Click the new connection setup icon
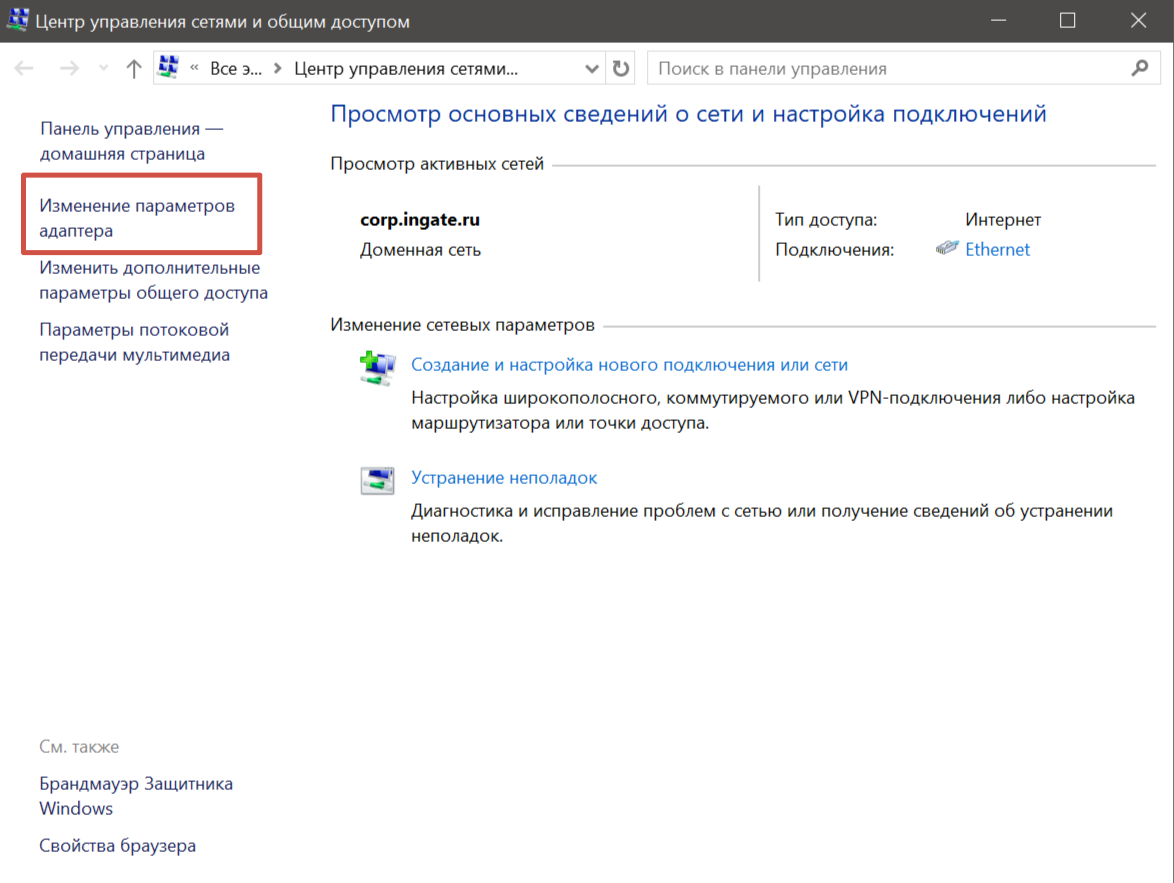The height and width of the screenshot is (883, 1174). click(377, 368)
